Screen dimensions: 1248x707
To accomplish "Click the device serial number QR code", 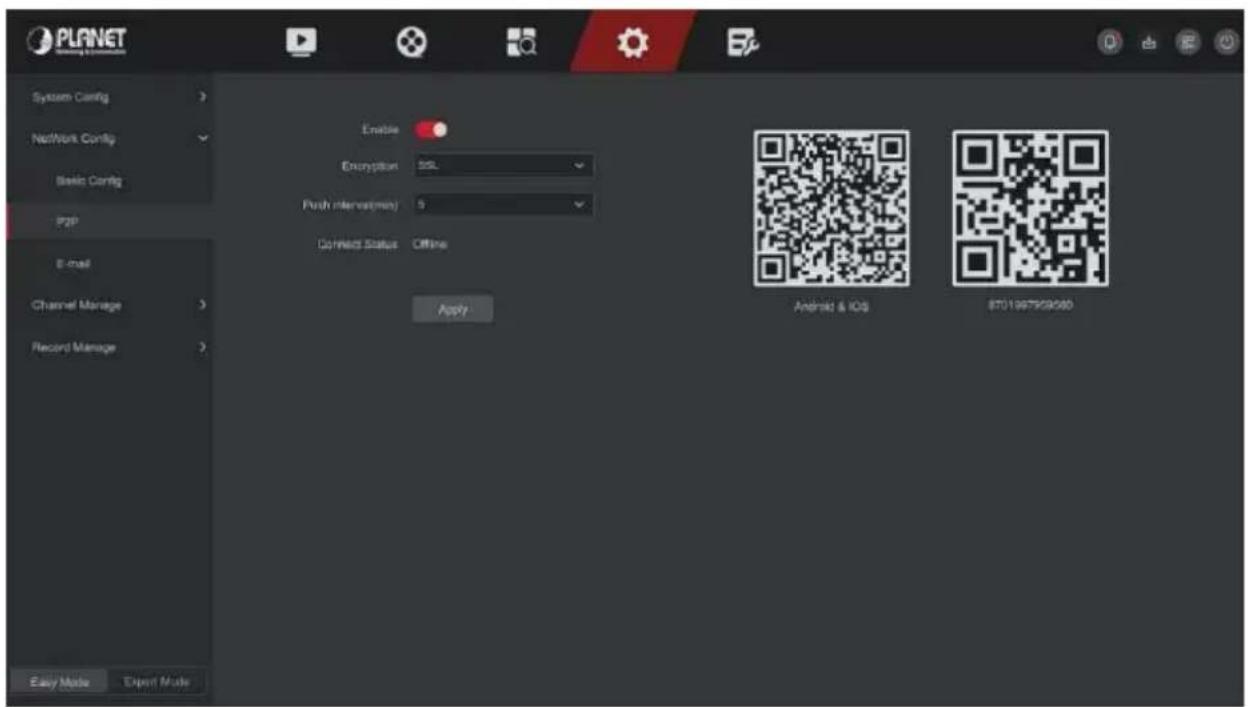I will point(1030,208).
